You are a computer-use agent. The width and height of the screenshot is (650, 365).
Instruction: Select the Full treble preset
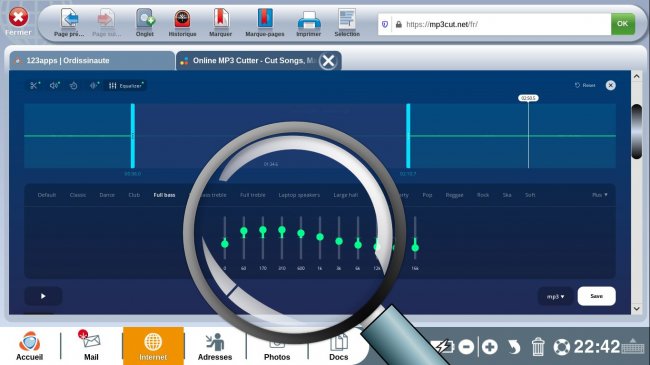(252, 195)
